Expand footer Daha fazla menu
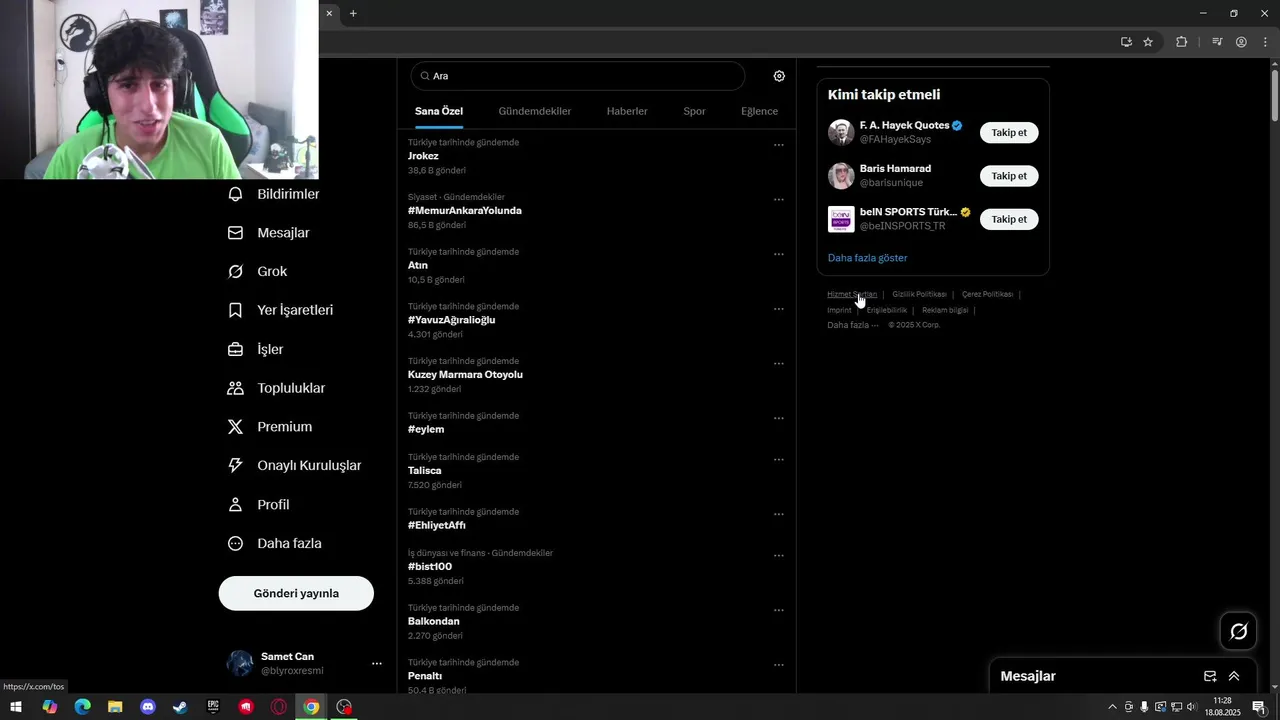The height and width of the screenshot is (720, 1280). click(x=853, y=325)
